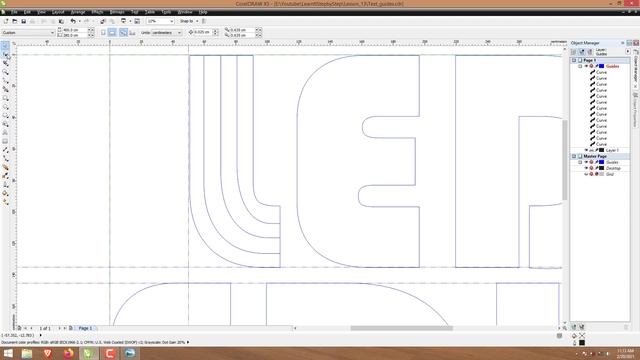Image resolution: width=640 pixels, height=360 pixels.
Task: Toggle printing for the Desktop layer
Action: 591,168
